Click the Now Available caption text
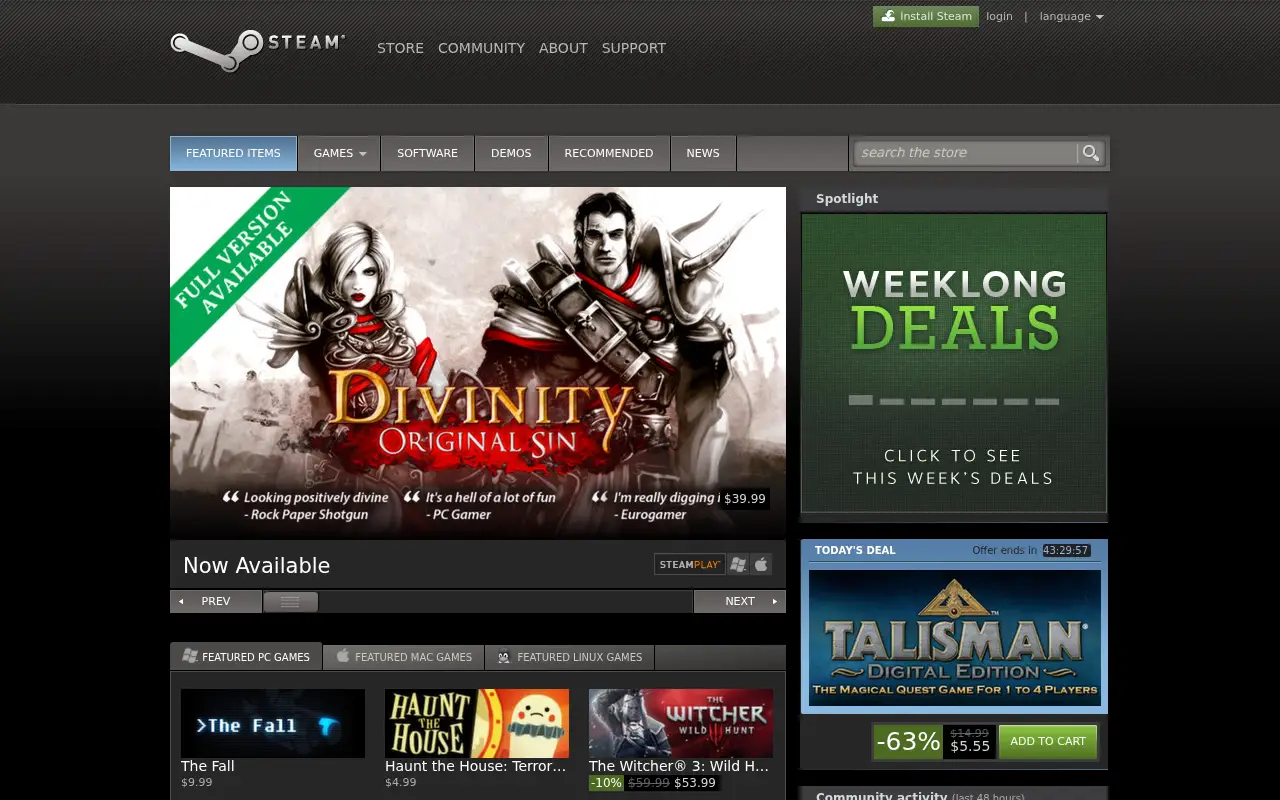Viewport: 1280px width, 800px height. pos(256,565)
